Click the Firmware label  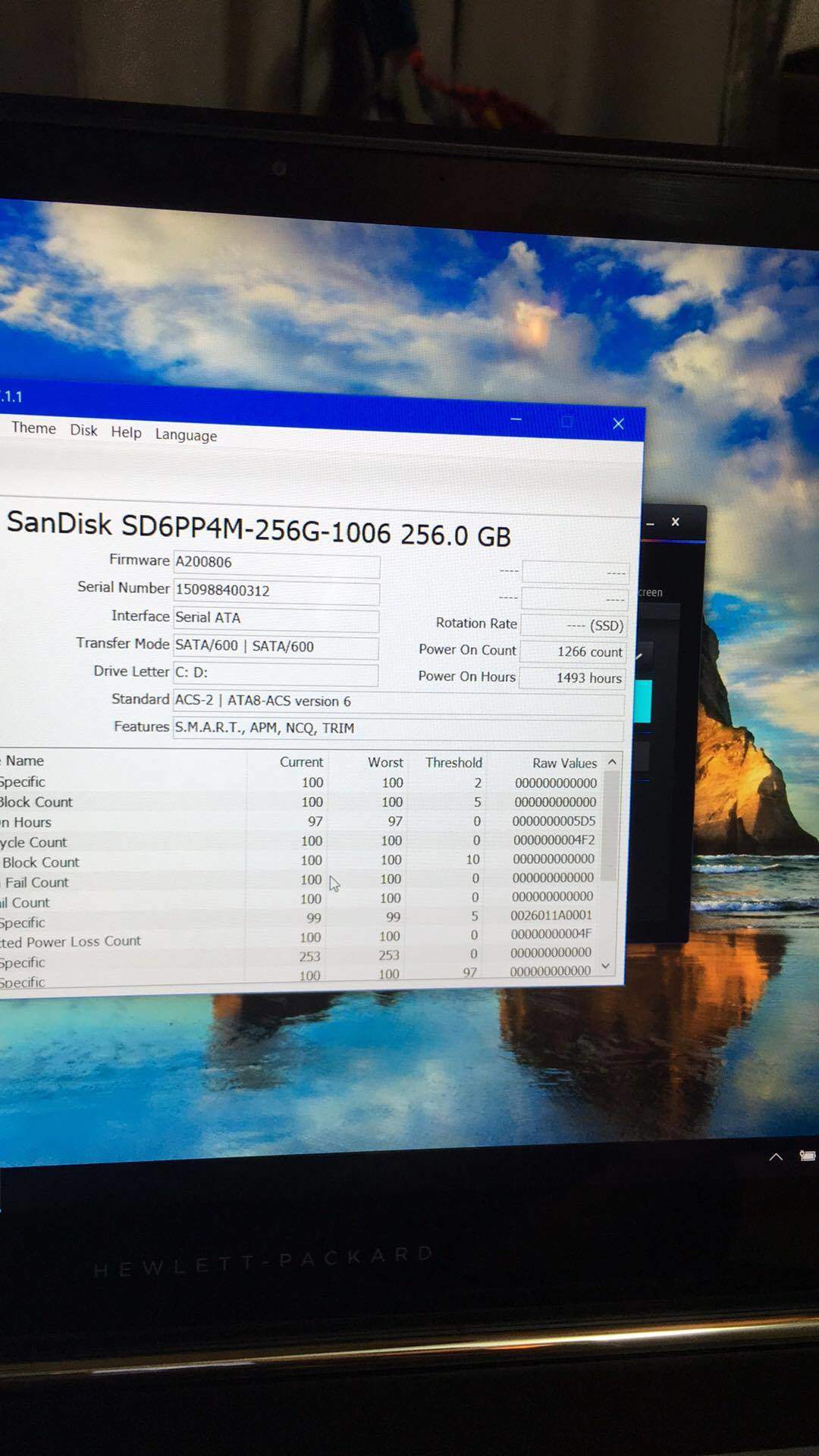tap(140, 560)
